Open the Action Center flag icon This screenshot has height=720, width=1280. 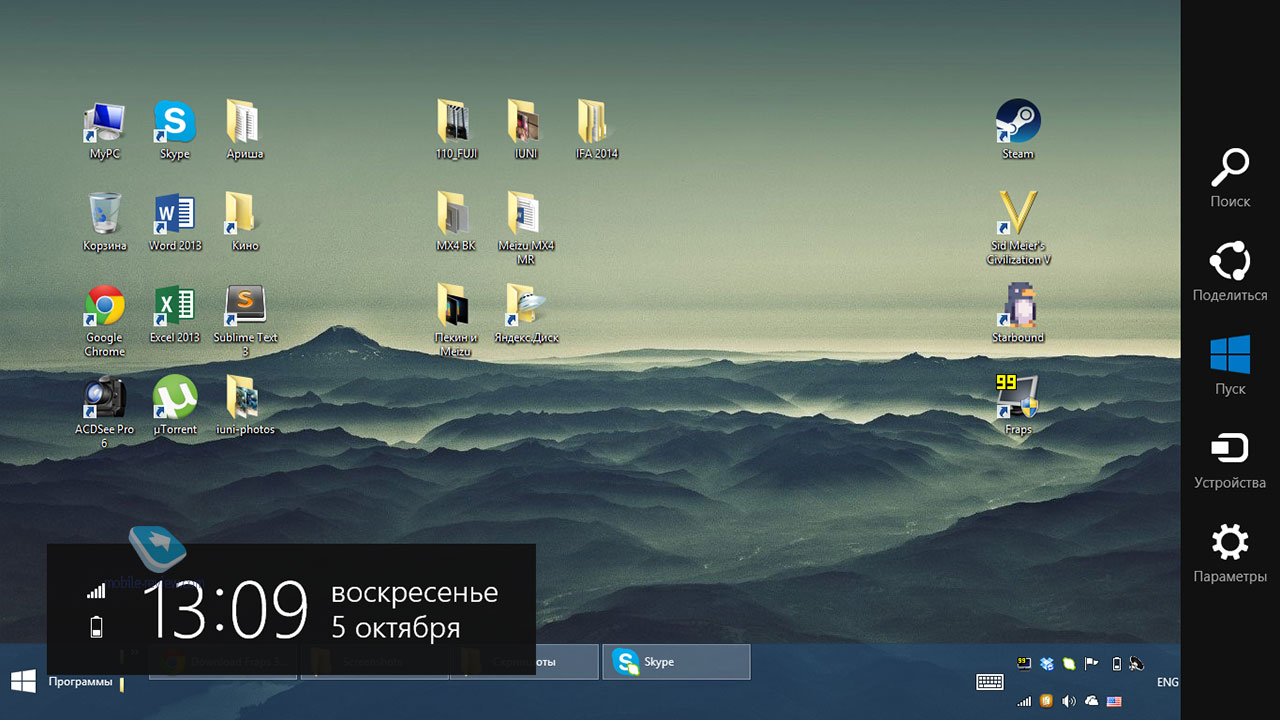coord(1093,662)
